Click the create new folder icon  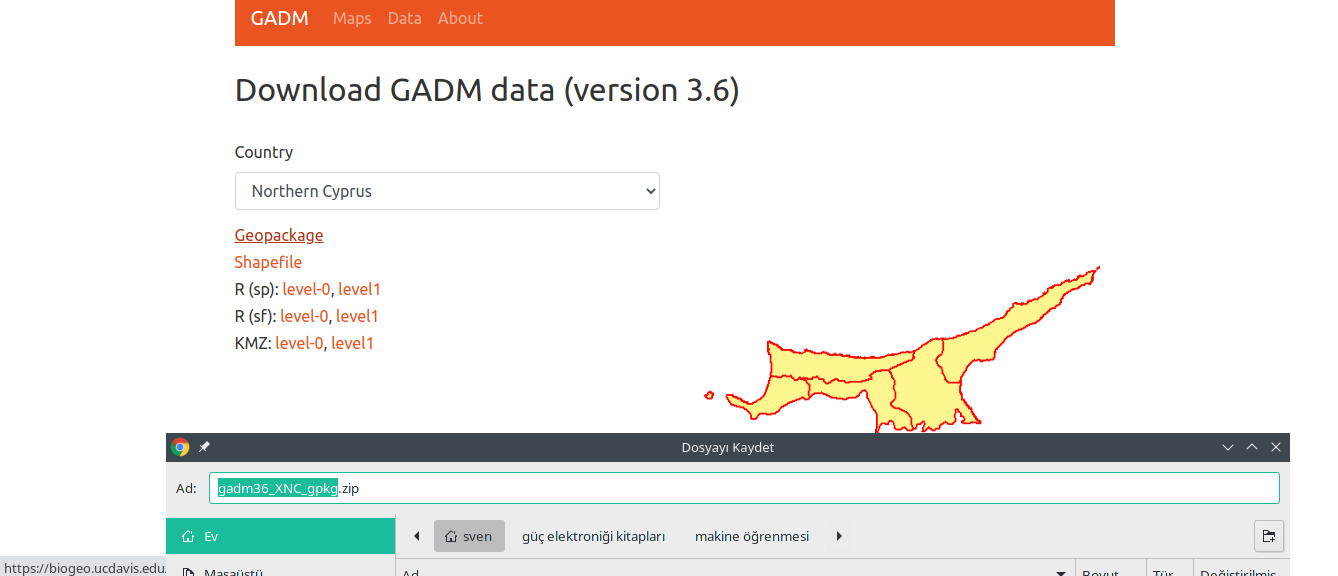(1269, 536)
